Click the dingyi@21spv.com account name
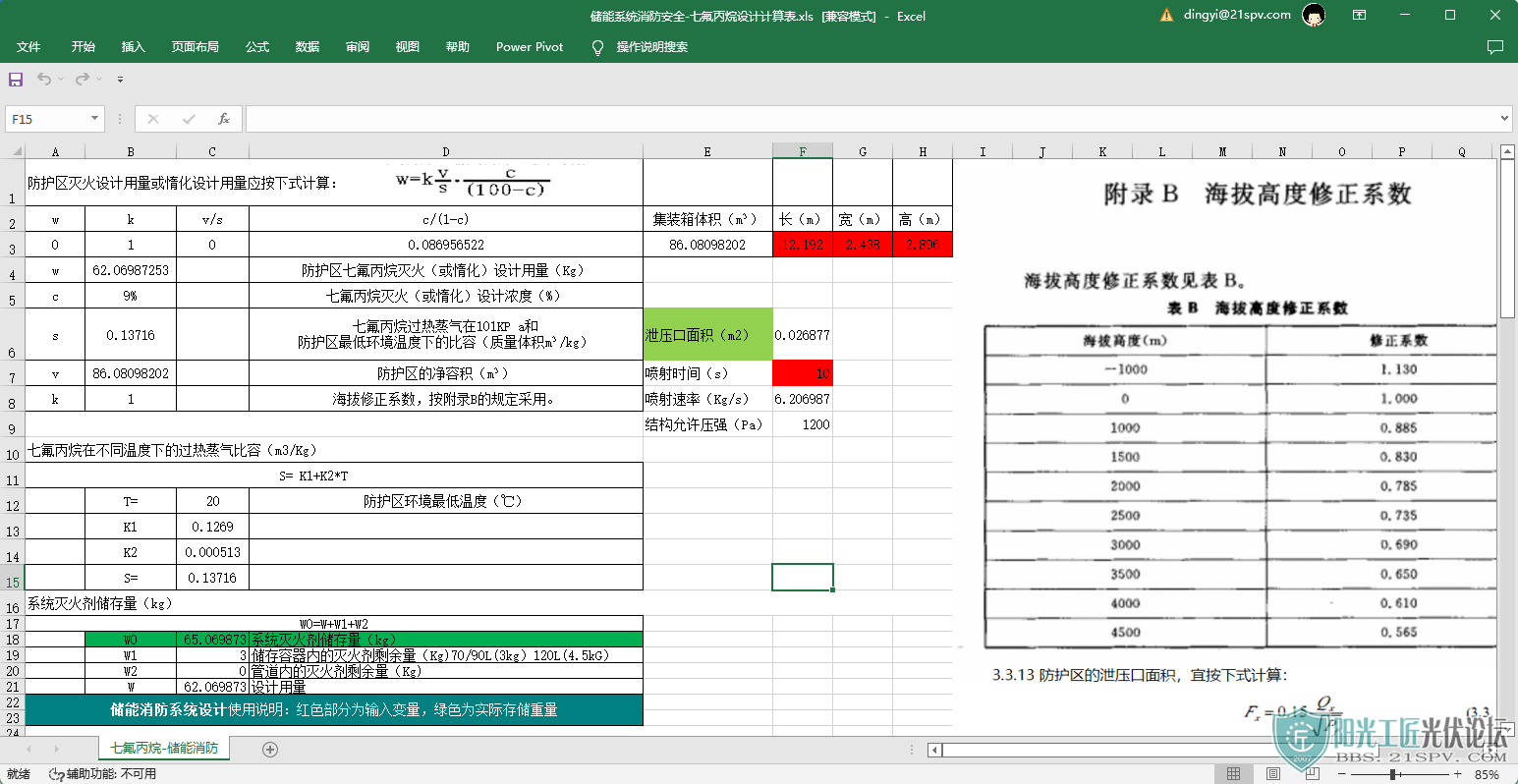The width and height of the screenshot is (1518, 784). (x=1237, y=15)
